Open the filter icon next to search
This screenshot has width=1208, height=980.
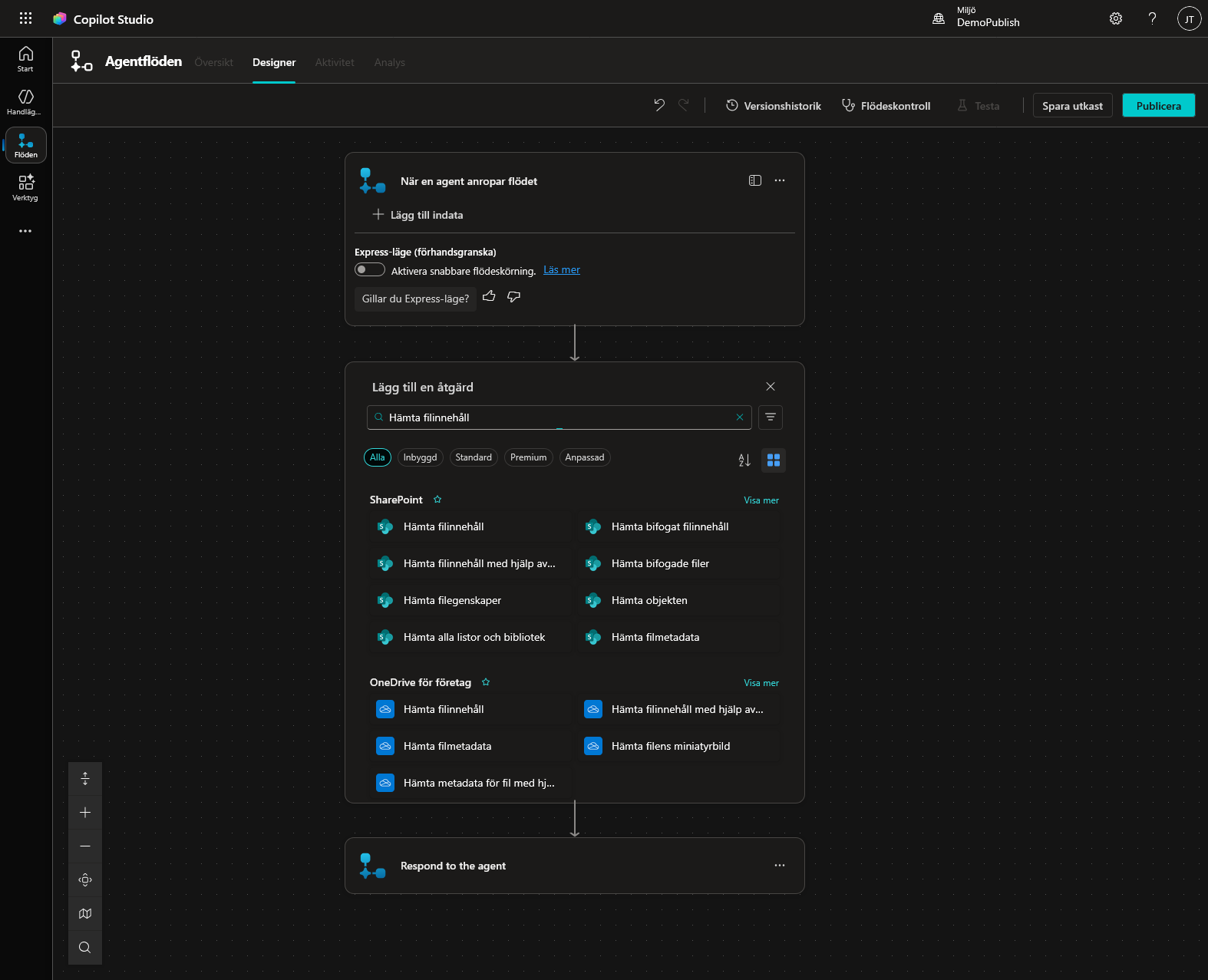pos(771,417)
